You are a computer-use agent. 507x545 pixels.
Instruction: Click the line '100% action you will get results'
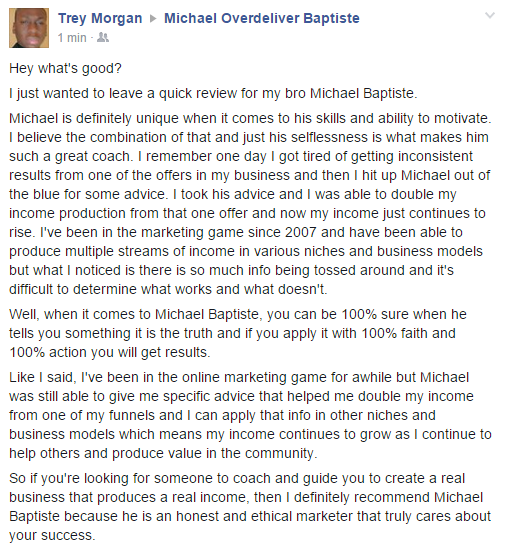[110, 352]
